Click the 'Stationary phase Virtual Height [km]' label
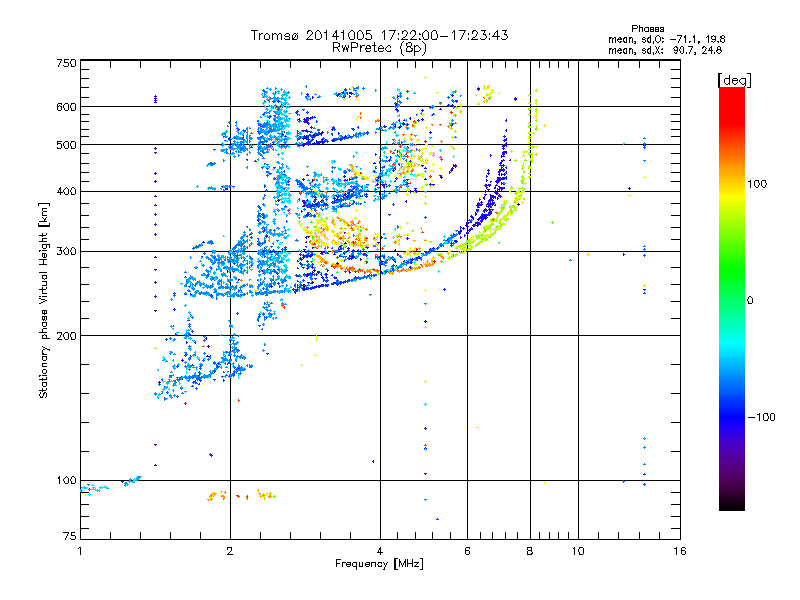The width and height of the screenshot is (800, 600). click(44, 300)
